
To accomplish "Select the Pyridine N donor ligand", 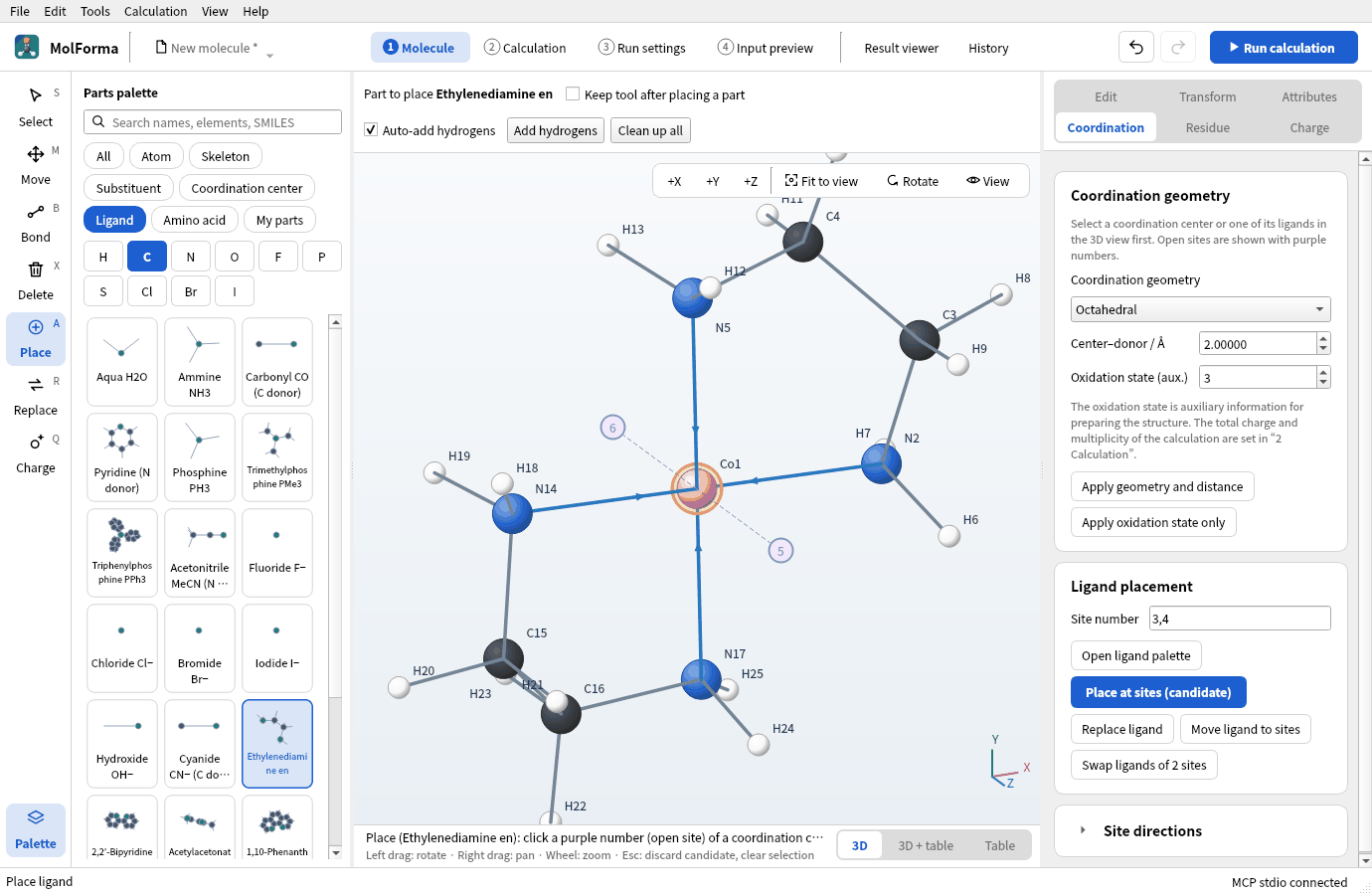I will 122,457.
